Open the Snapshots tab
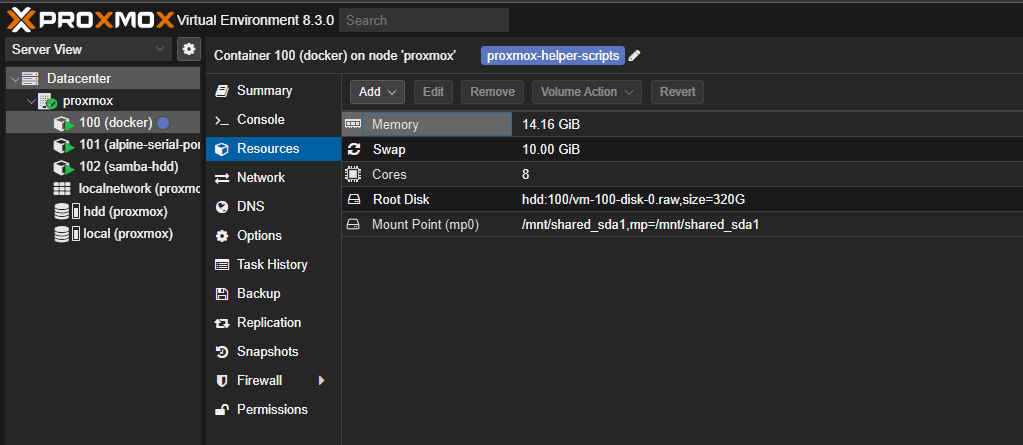Viewport: 1023px width, 445px height. click(273, 352)
